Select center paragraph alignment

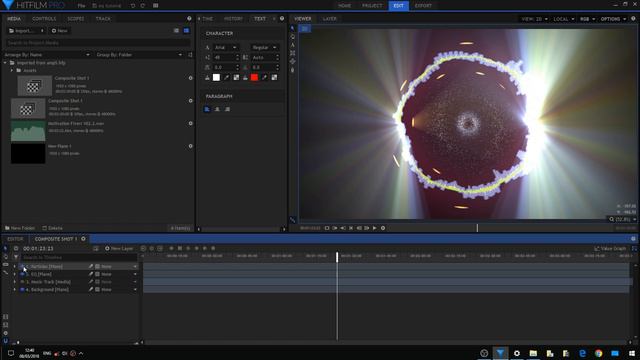click(217, 109)
